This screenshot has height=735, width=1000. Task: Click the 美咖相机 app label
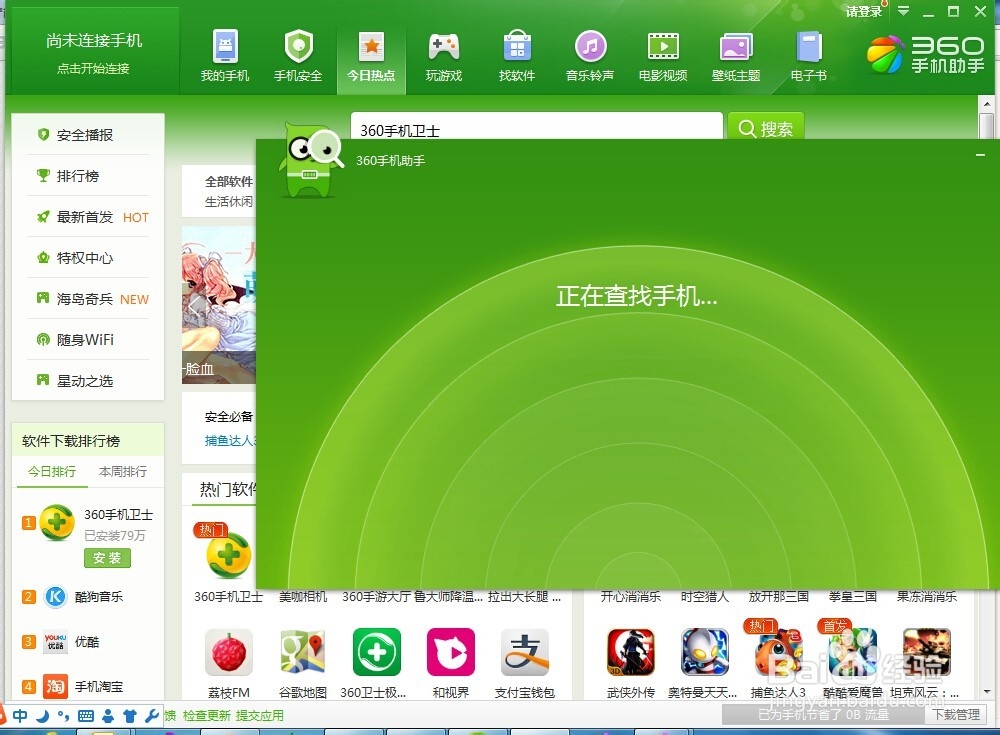coord(303,597)
